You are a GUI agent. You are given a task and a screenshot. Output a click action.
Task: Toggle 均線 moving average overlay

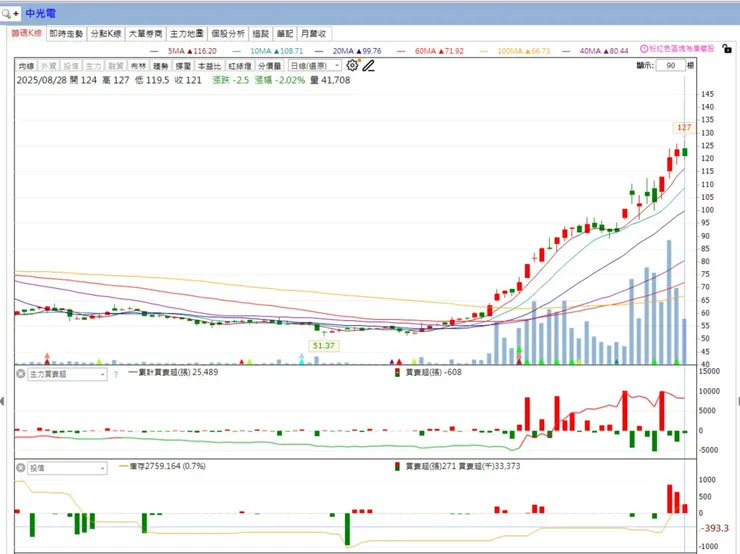[26, 66]
